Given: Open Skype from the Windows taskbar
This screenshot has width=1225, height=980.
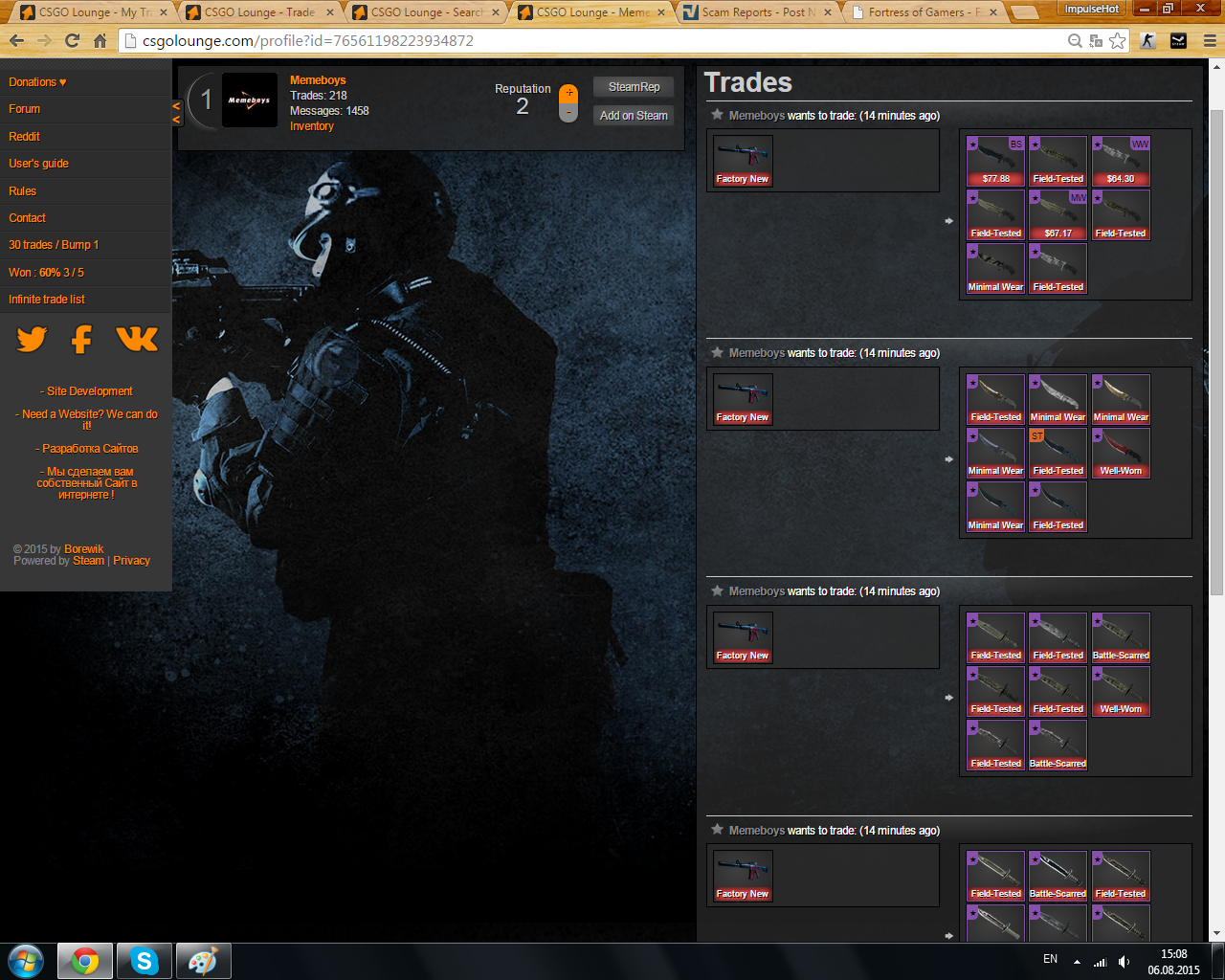Looking at the screenshot, I should 145,961.
